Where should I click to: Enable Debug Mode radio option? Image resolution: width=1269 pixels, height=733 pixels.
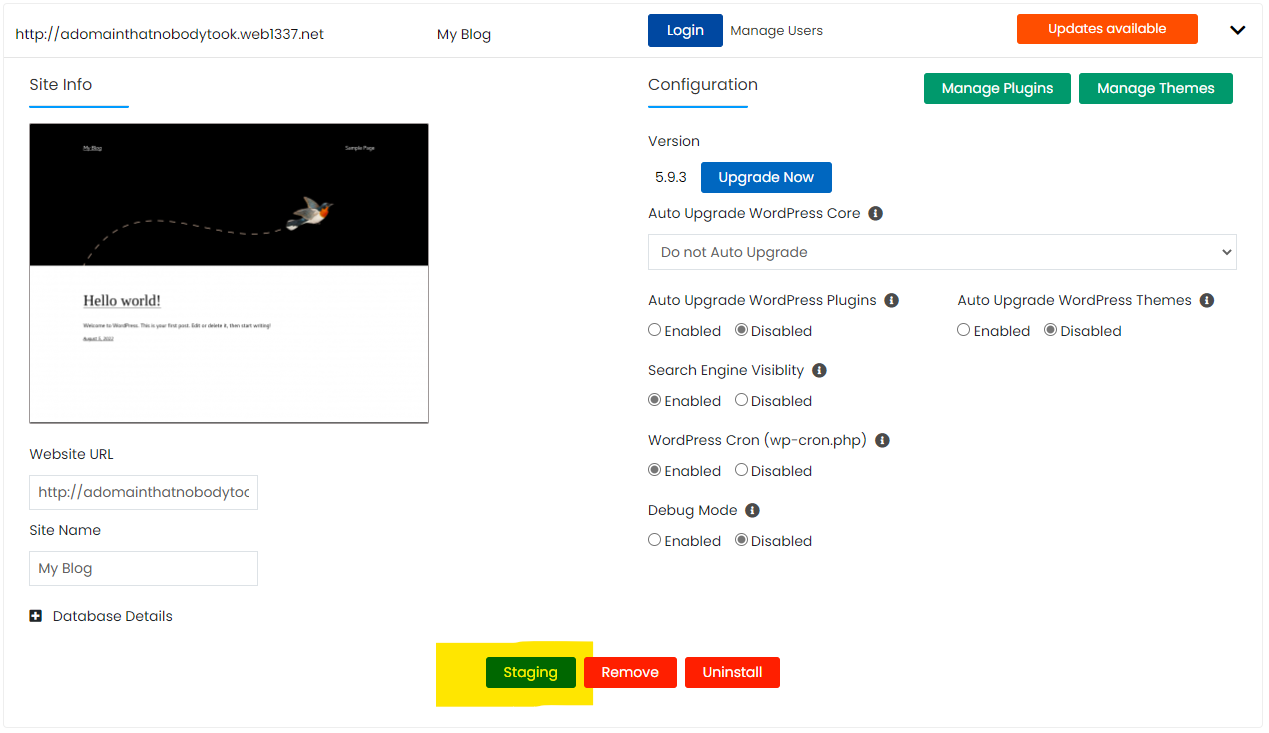(x=655, y=540)
